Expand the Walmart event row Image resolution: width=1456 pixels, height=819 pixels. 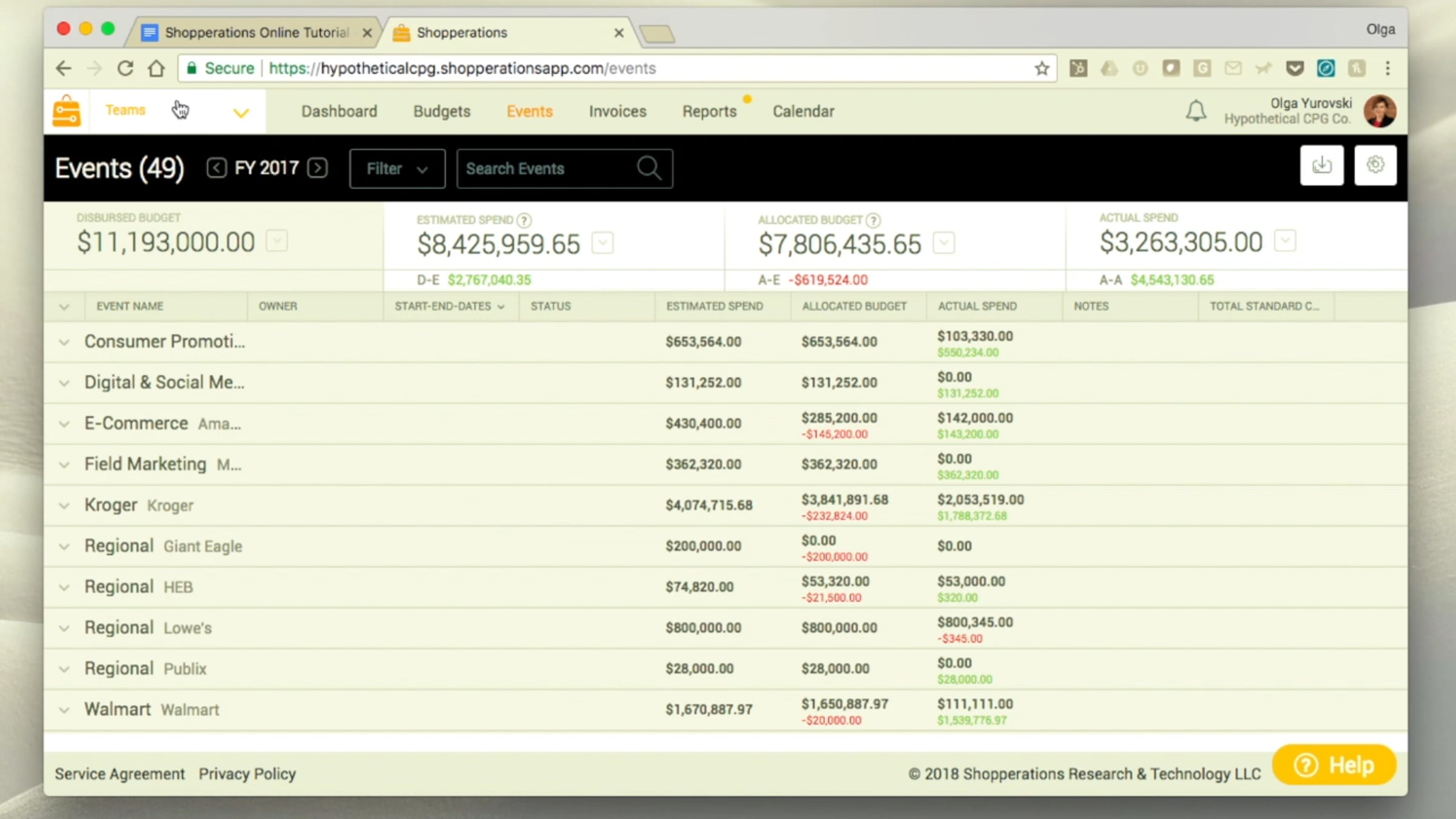coord(64,710)
